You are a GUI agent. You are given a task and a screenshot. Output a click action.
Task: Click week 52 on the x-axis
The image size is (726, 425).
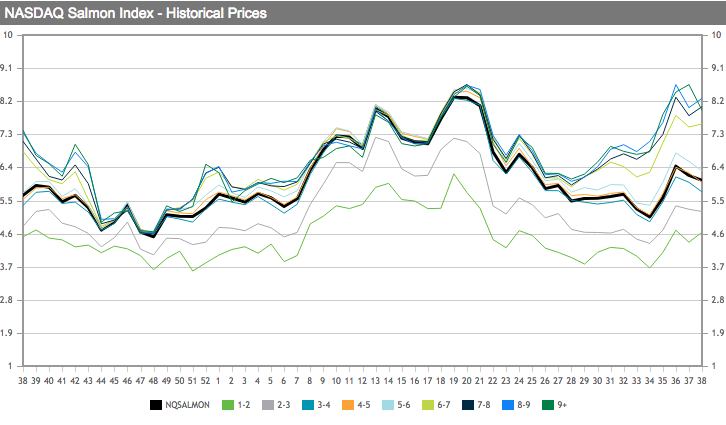point(205,381)
